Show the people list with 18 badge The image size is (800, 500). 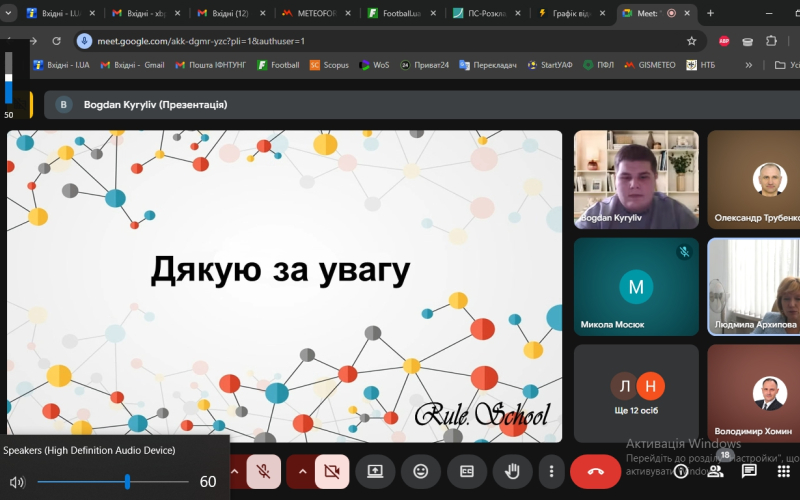[716, 471]
